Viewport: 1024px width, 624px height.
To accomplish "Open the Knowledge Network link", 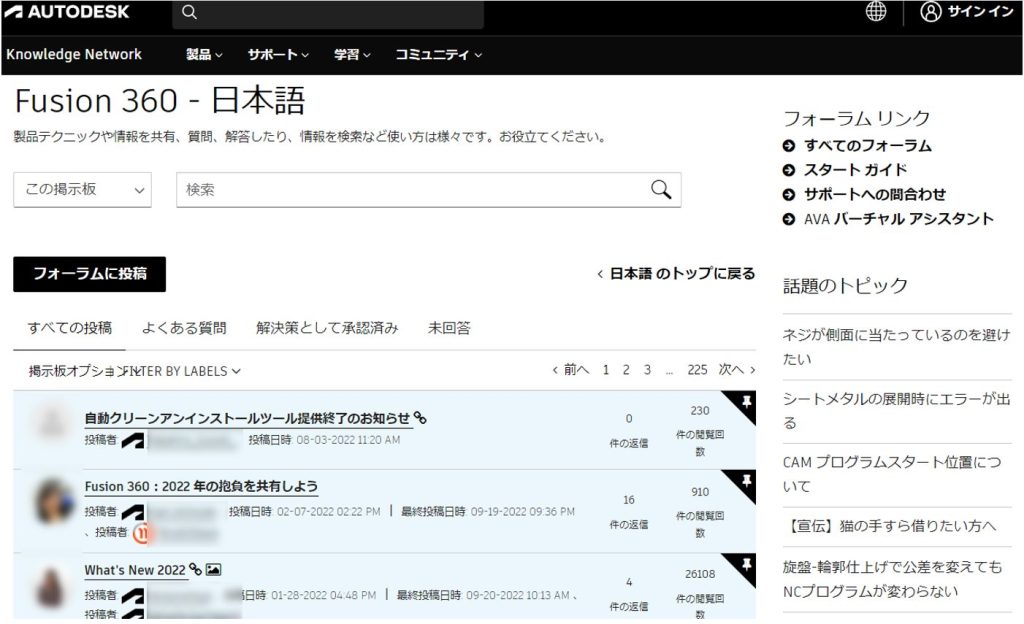I will coord(74,54).
